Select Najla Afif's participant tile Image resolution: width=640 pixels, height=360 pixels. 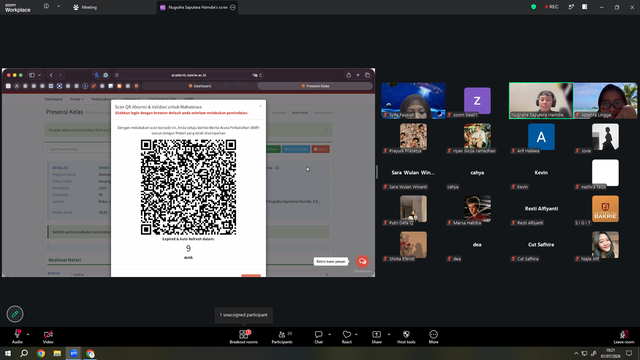coord(605,245)
